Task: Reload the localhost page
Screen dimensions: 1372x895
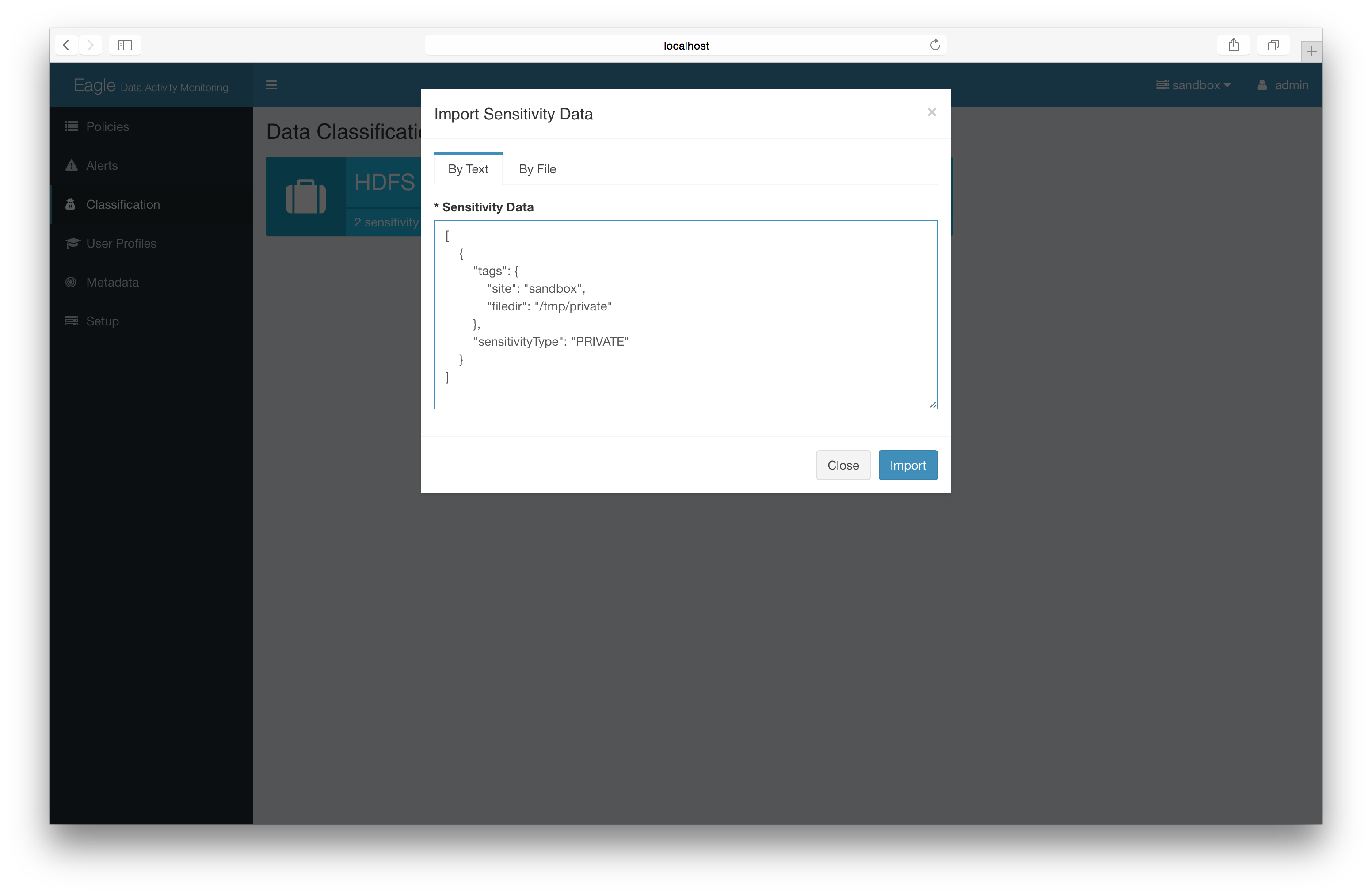Action: coord(934,45)
